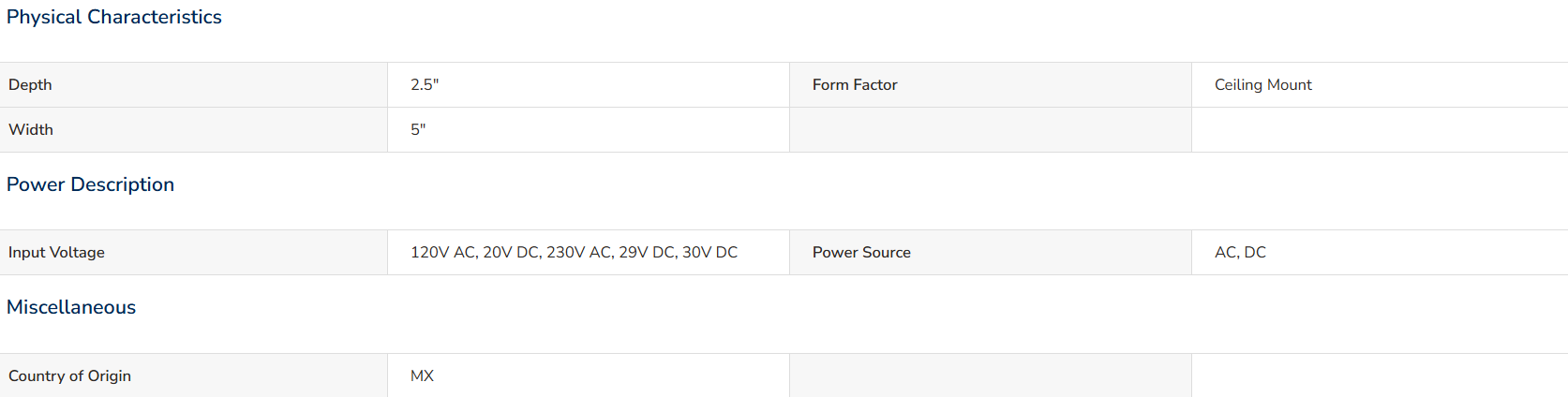Select the Power Source label
1568x397 pixels.
[x=861, y=252]
